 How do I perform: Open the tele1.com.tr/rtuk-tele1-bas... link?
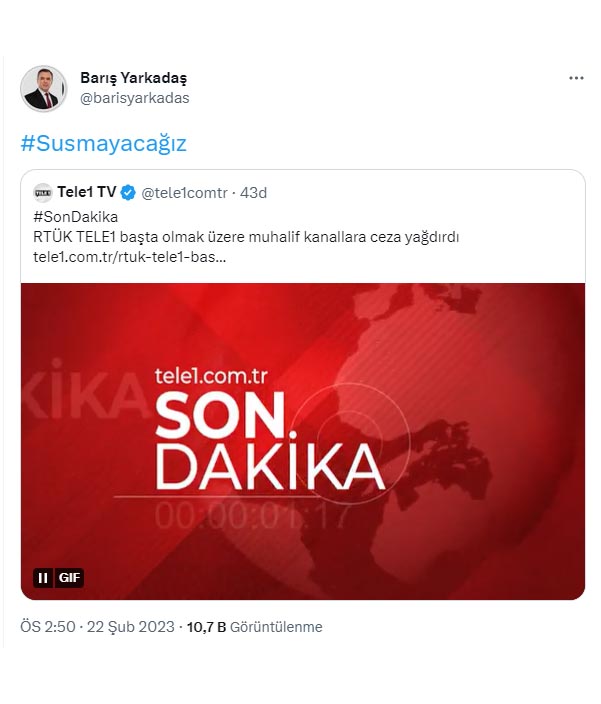point(129,257)
